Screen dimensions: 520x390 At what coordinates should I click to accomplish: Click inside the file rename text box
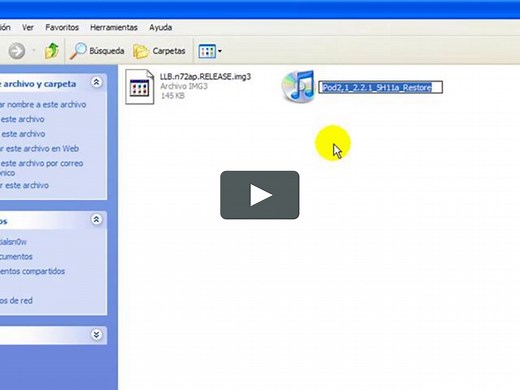coord(380,87)
